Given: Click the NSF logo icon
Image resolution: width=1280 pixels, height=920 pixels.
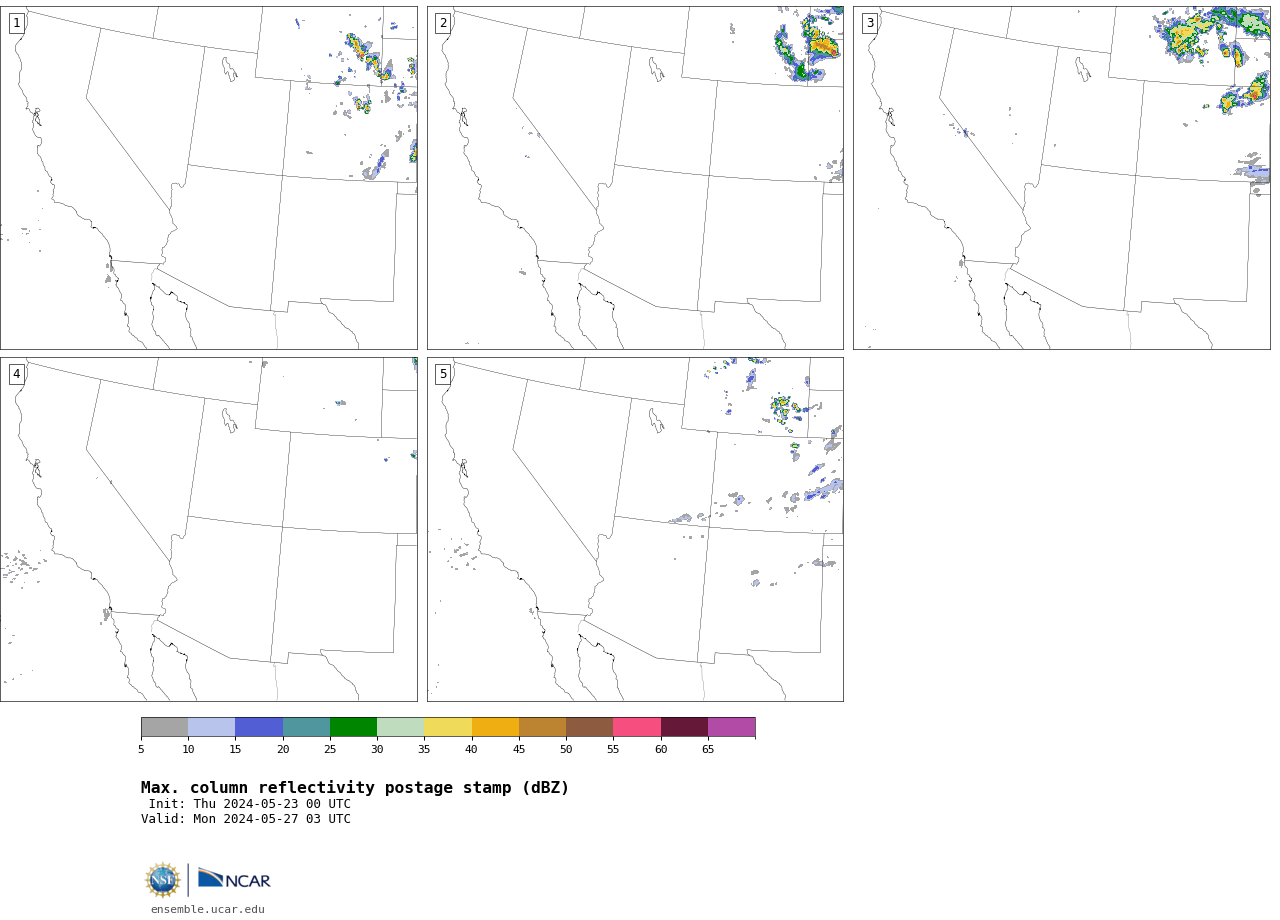Looking at the screenshot, I should [x=163, y=880].
